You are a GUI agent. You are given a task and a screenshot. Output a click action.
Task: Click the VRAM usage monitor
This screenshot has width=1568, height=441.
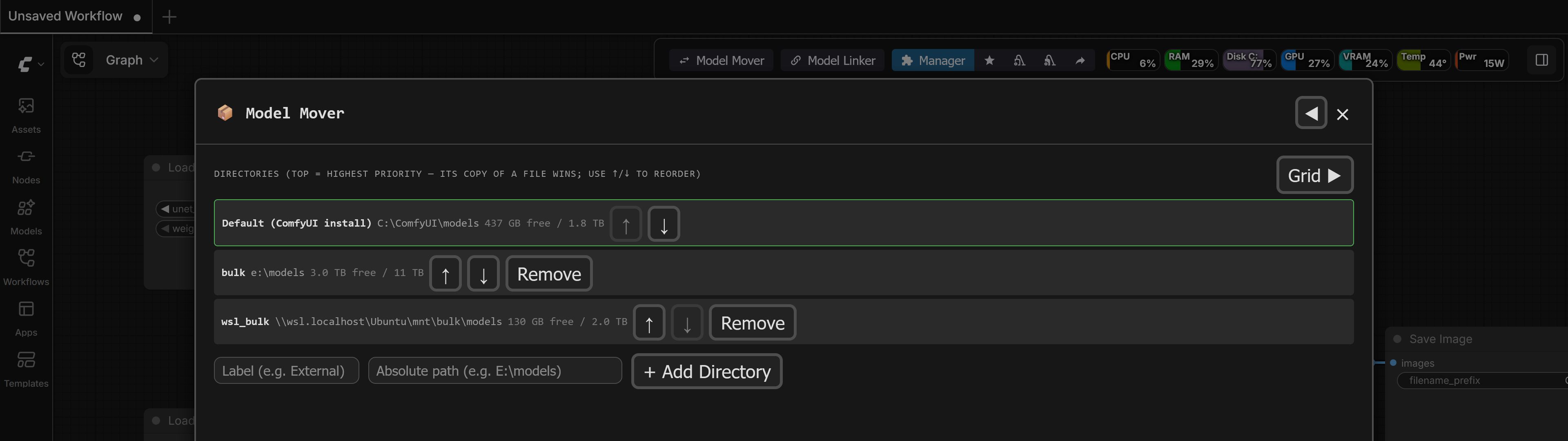(1365, 60)
